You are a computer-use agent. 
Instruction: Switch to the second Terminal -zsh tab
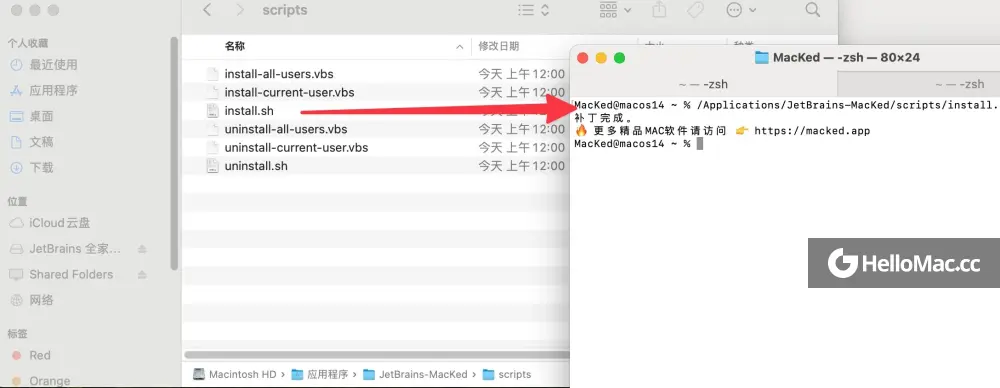click(x=918, y=84)
